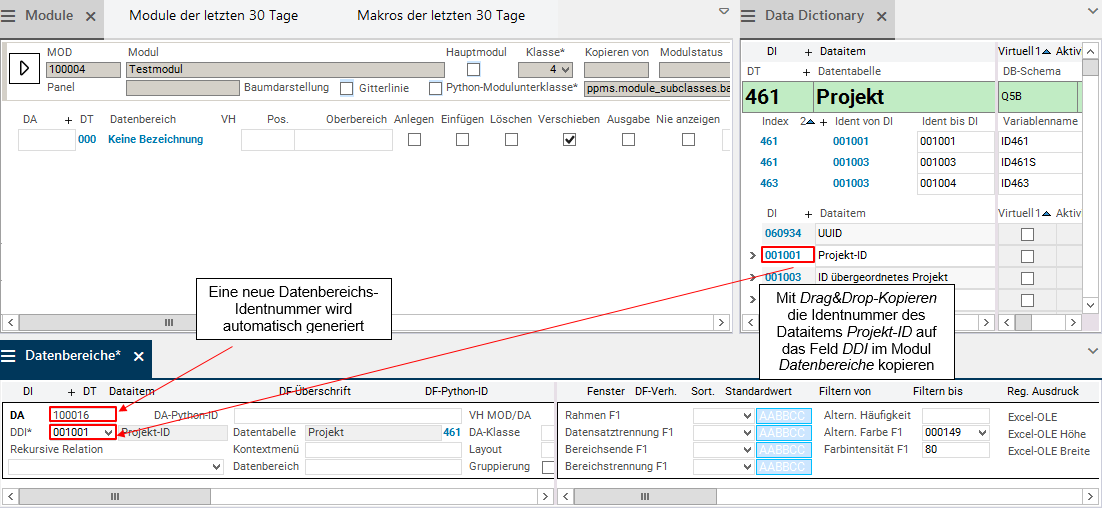The image size is (1103, 509).
Task: Toggle the Virtuell checkbox in Projekt-ID row
Action: [1028, 256]
